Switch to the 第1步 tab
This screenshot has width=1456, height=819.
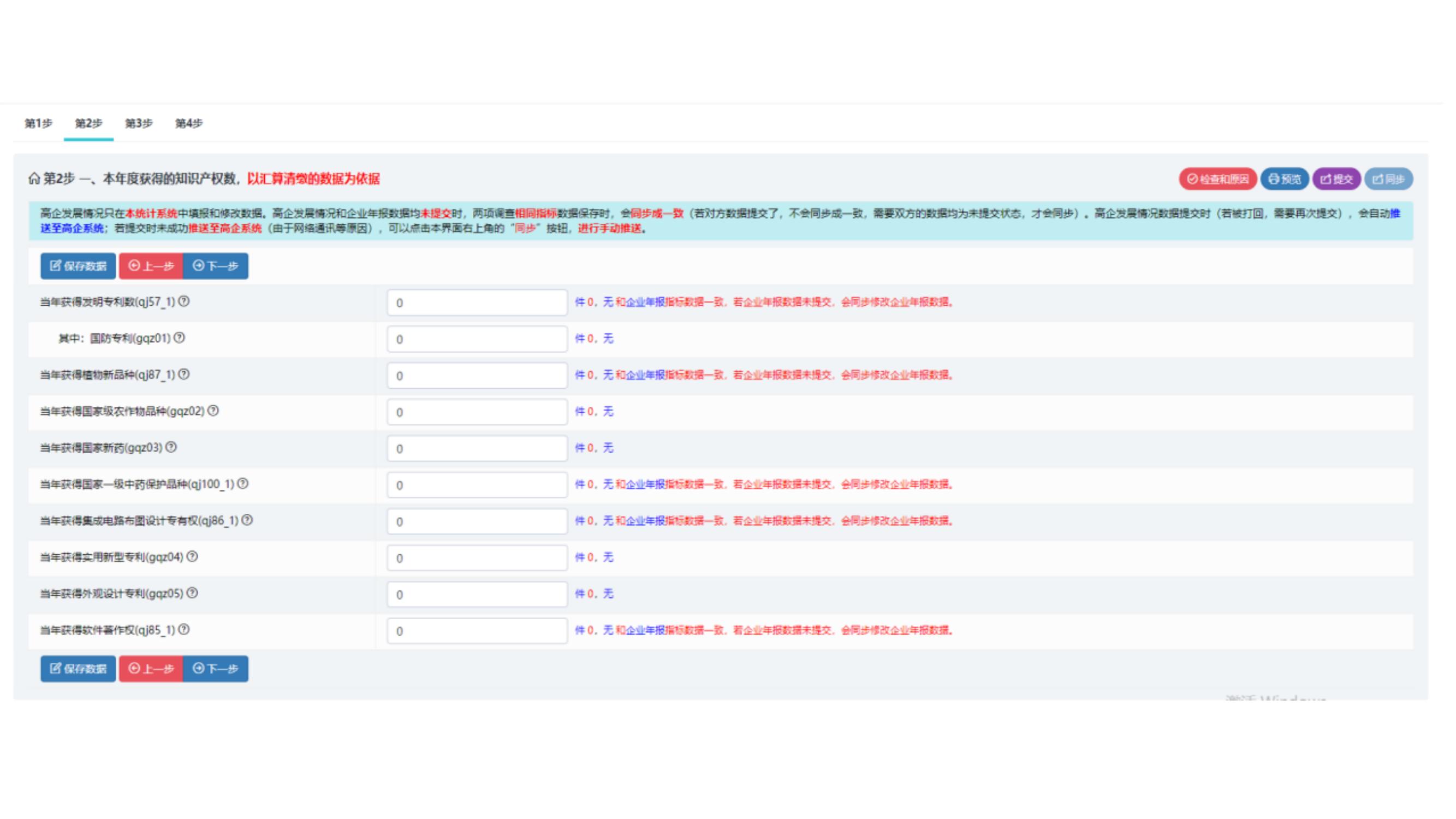(38, 123)
